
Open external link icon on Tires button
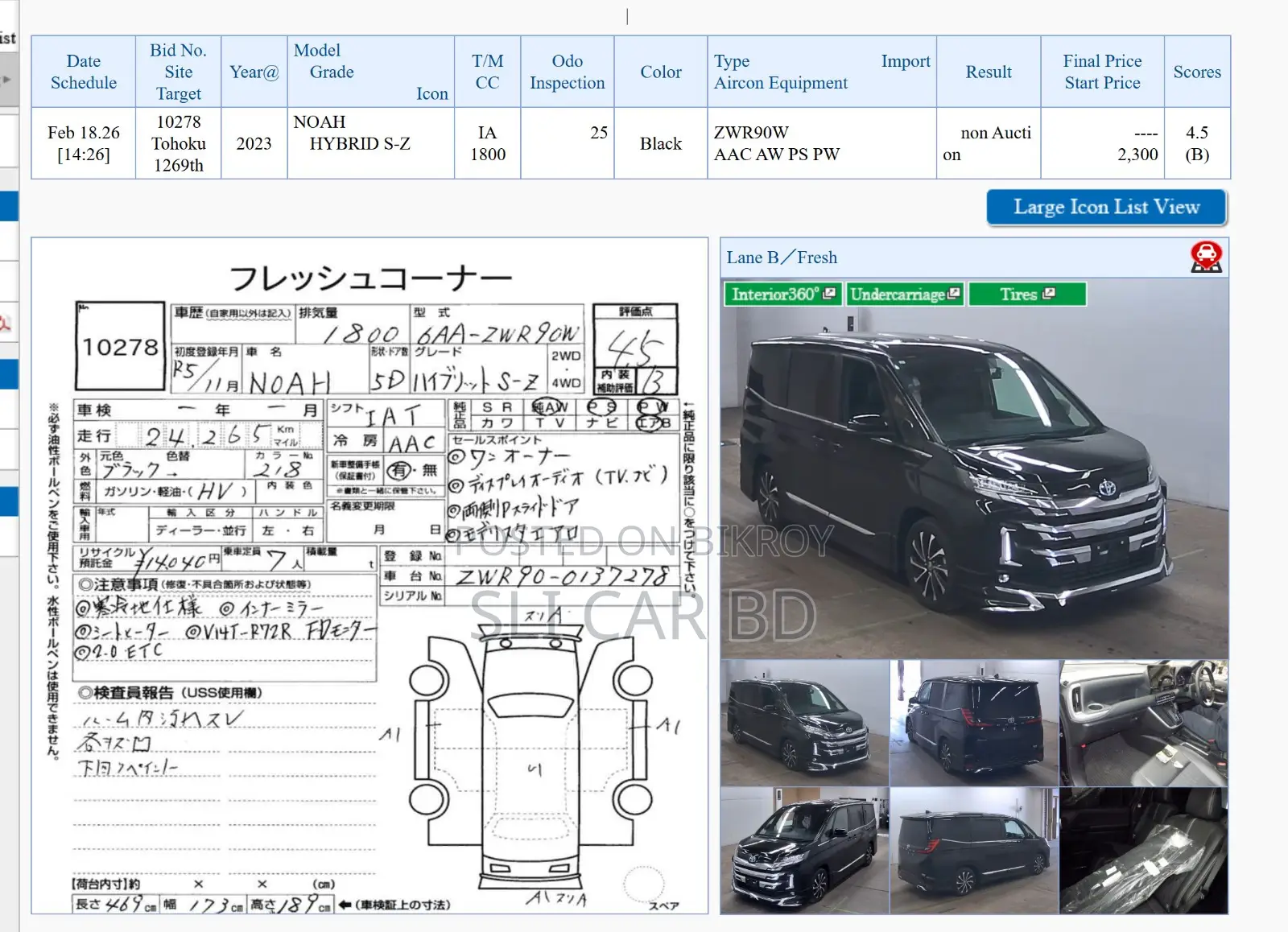1048,294
